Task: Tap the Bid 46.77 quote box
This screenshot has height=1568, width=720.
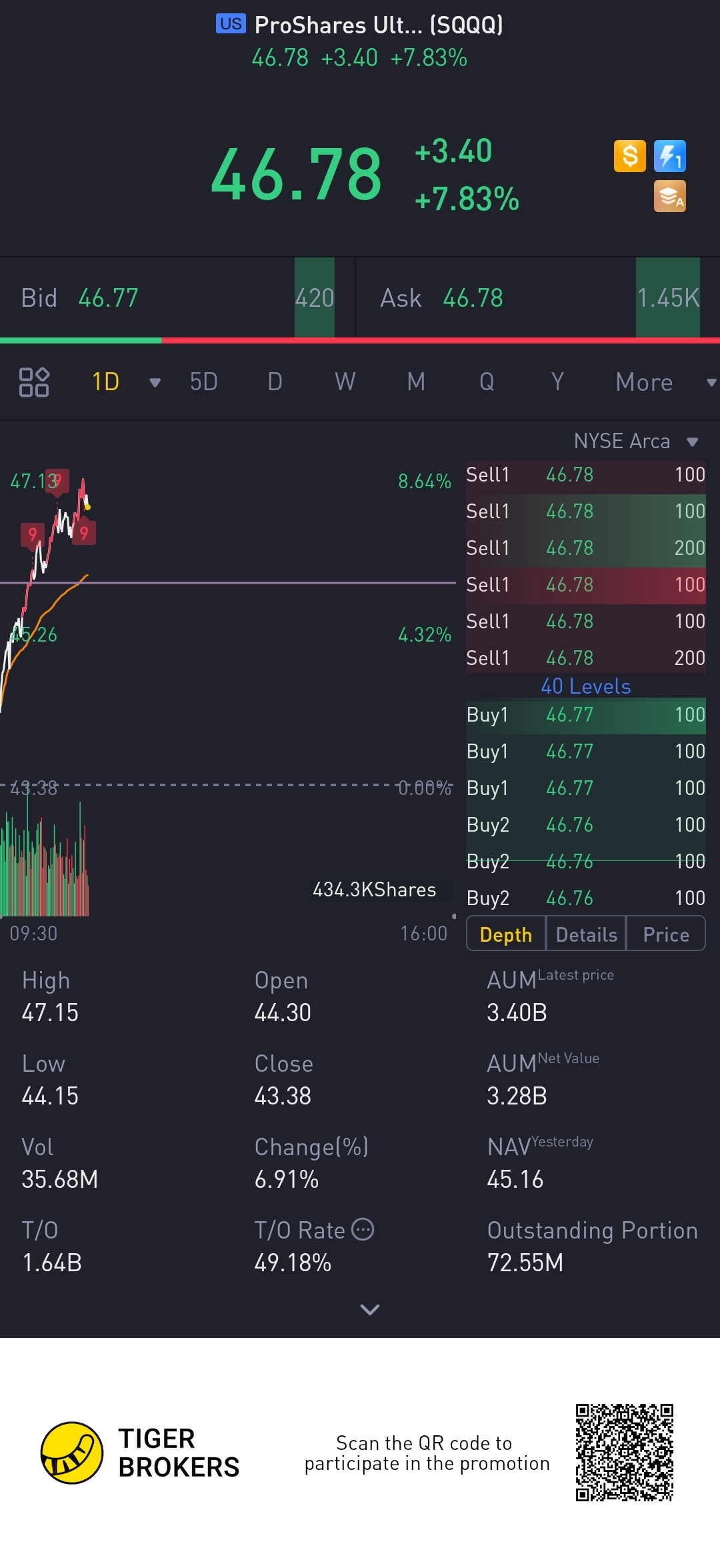Action: coord(177,298)
